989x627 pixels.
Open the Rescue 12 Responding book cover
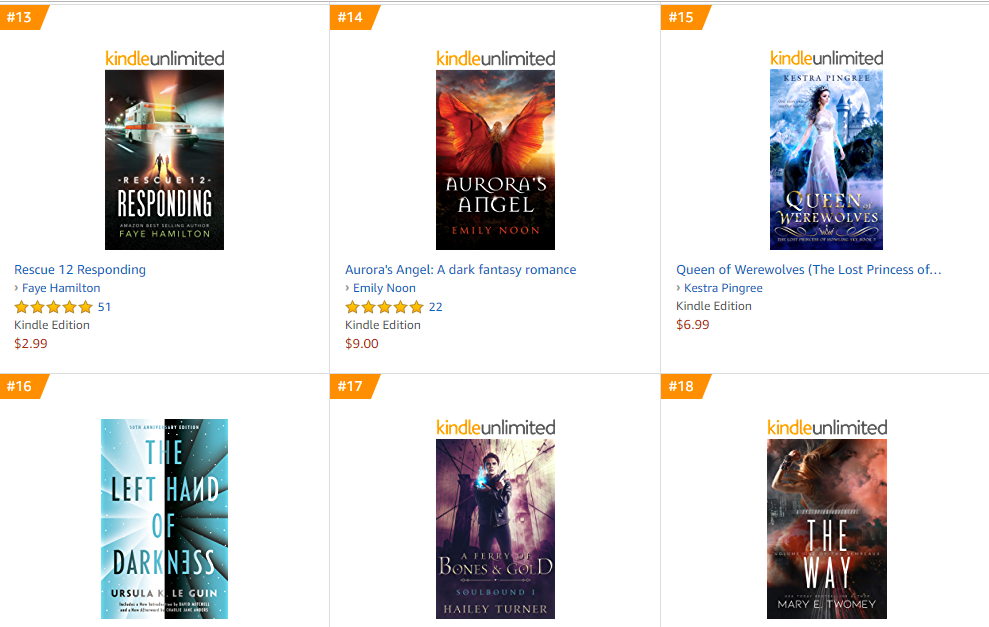pyautogui.click(x=164, y=160)
